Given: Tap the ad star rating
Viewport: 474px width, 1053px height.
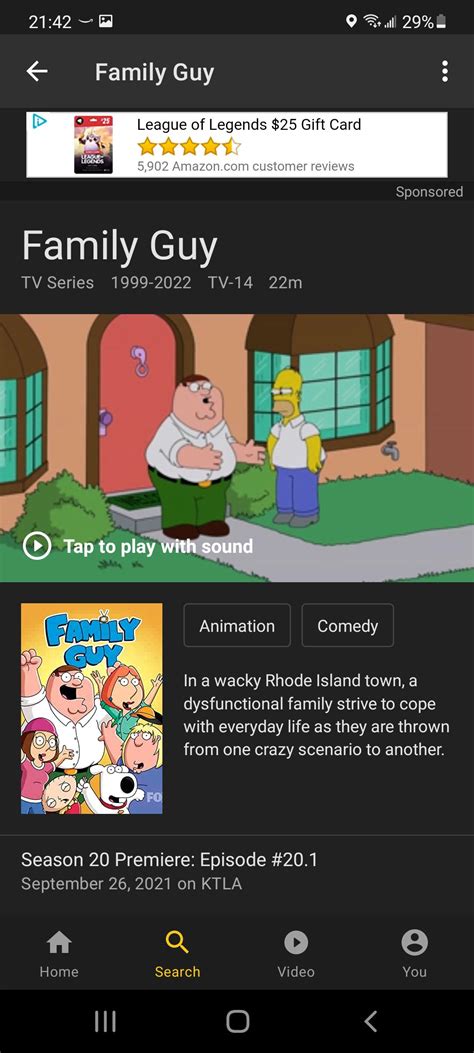Looking at the screenshot, I should (189, 146).
